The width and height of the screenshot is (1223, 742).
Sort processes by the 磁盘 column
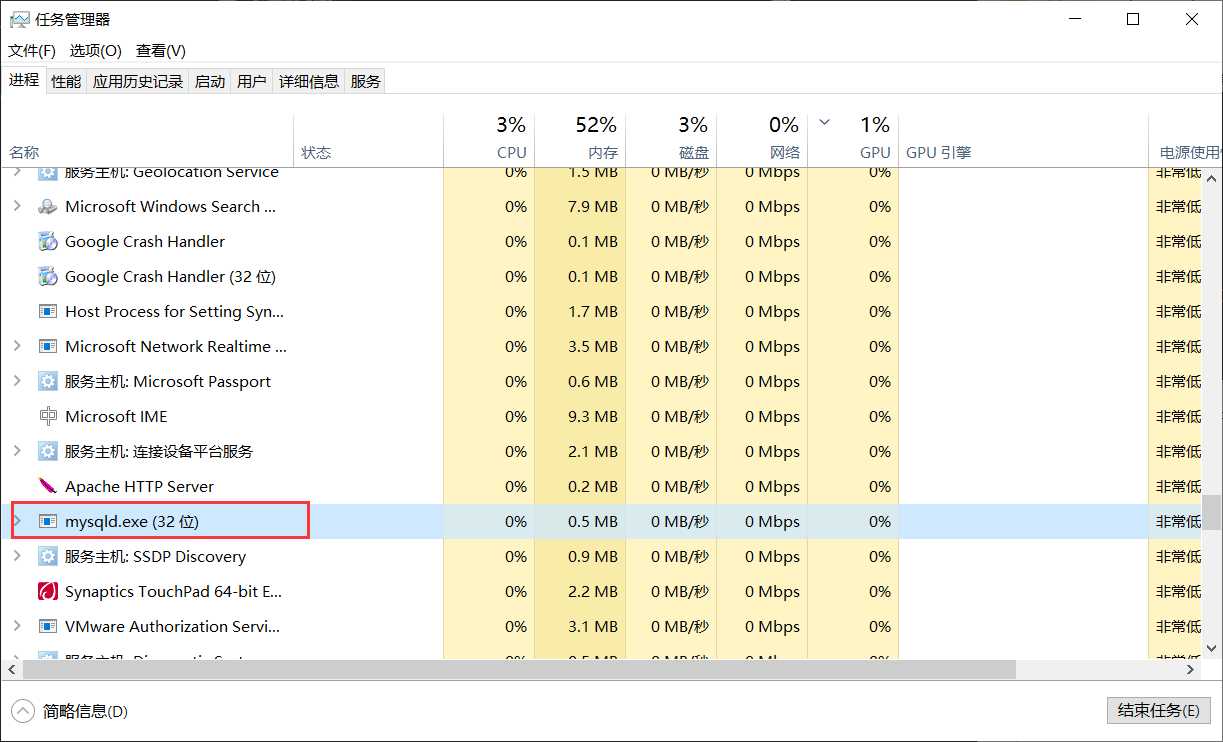[x=671, y=140]
